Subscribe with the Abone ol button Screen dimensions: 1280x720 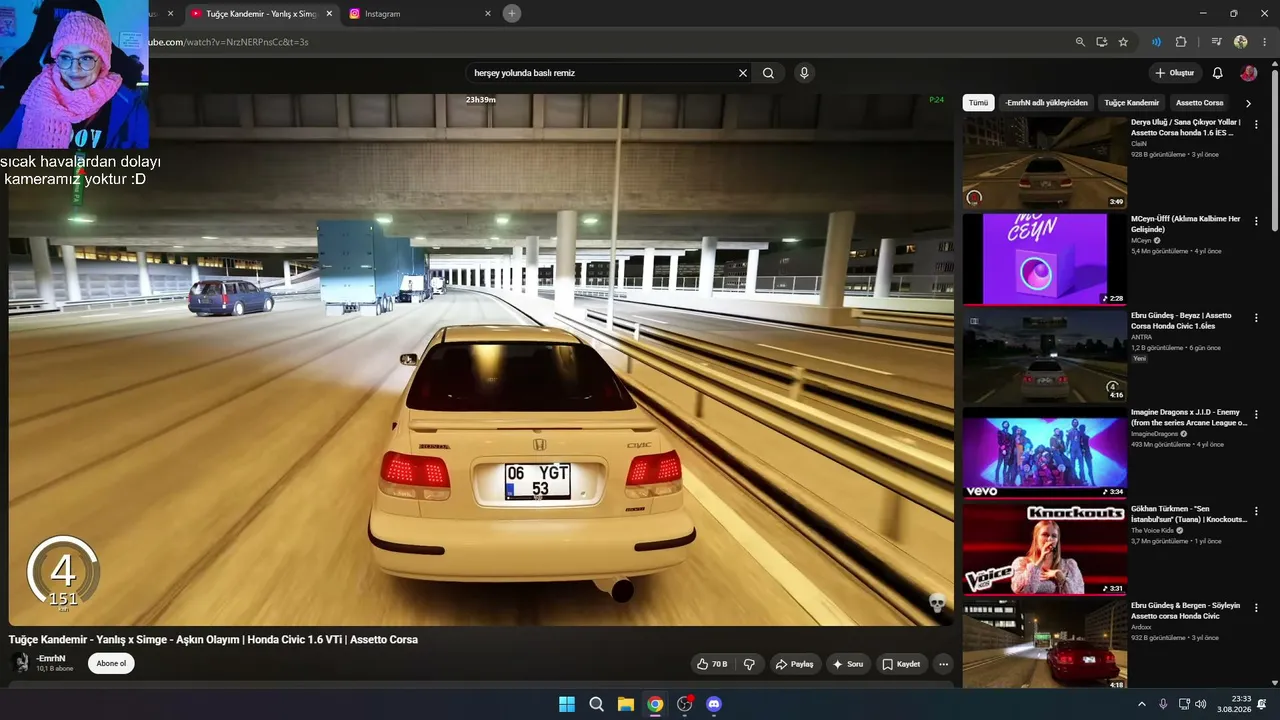(x=111, y=663)
